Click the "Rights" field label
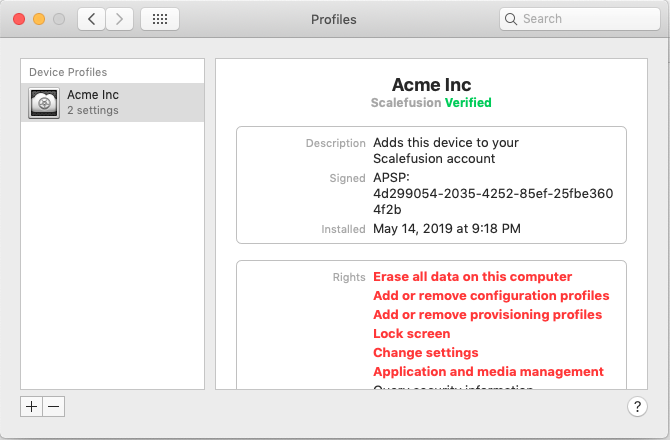The image size is (670, 440). [x=349, y=277]
